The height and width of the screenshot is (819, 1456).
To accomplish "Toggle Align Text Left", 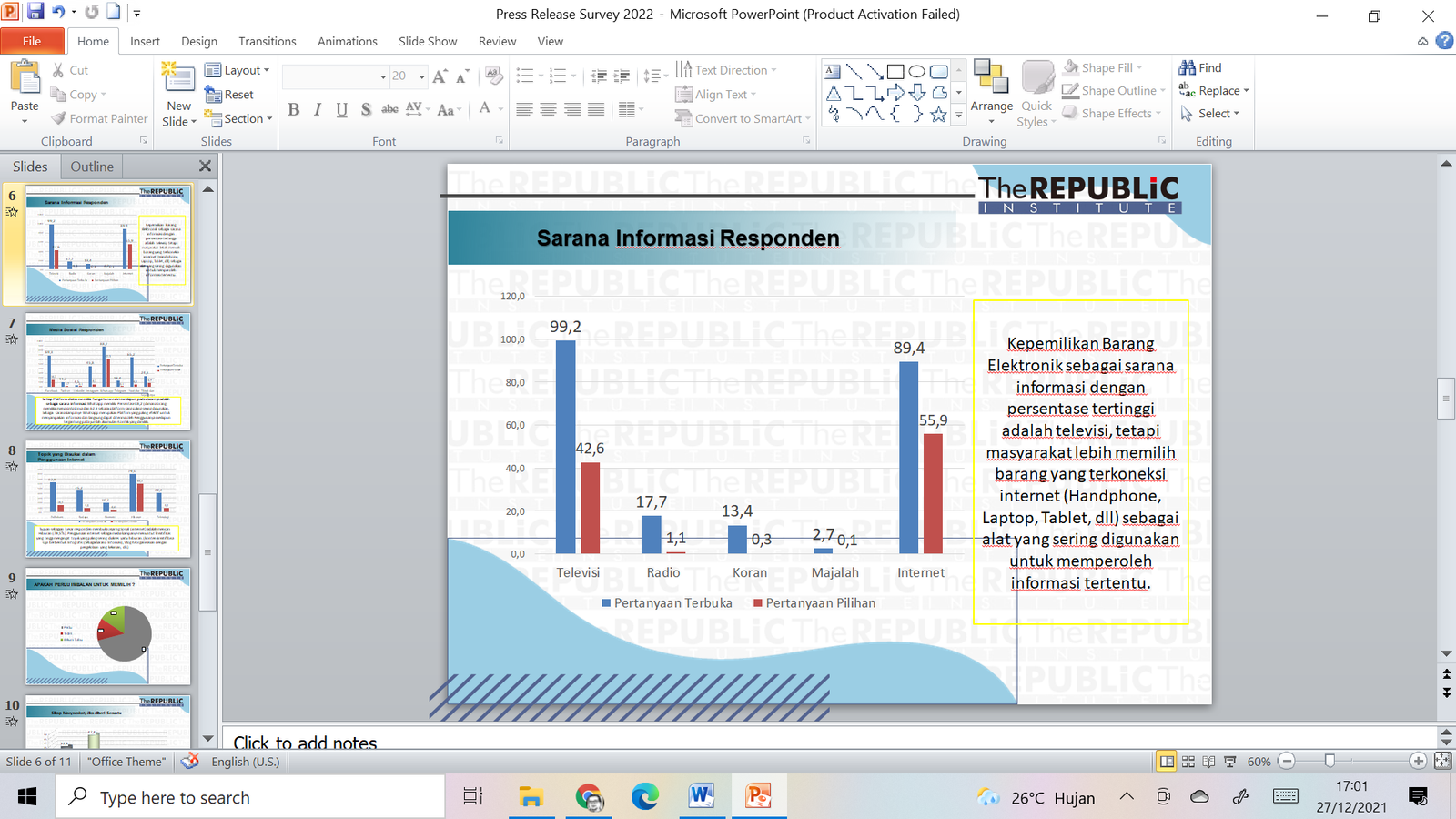I will (x=525, y=109).
